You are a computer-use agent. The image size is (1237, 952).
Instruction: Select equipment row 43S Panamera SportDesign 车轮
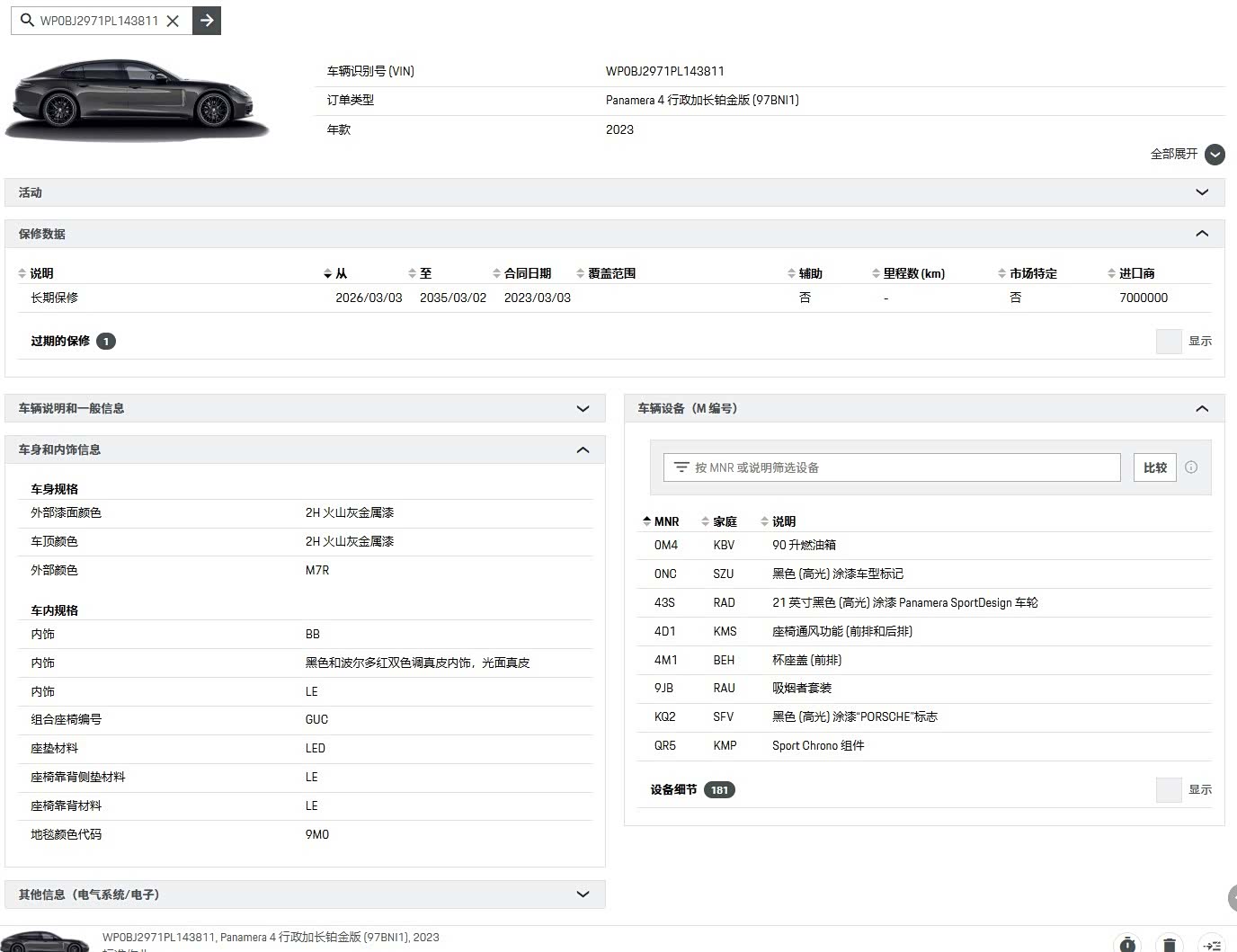tap(924, 603)
